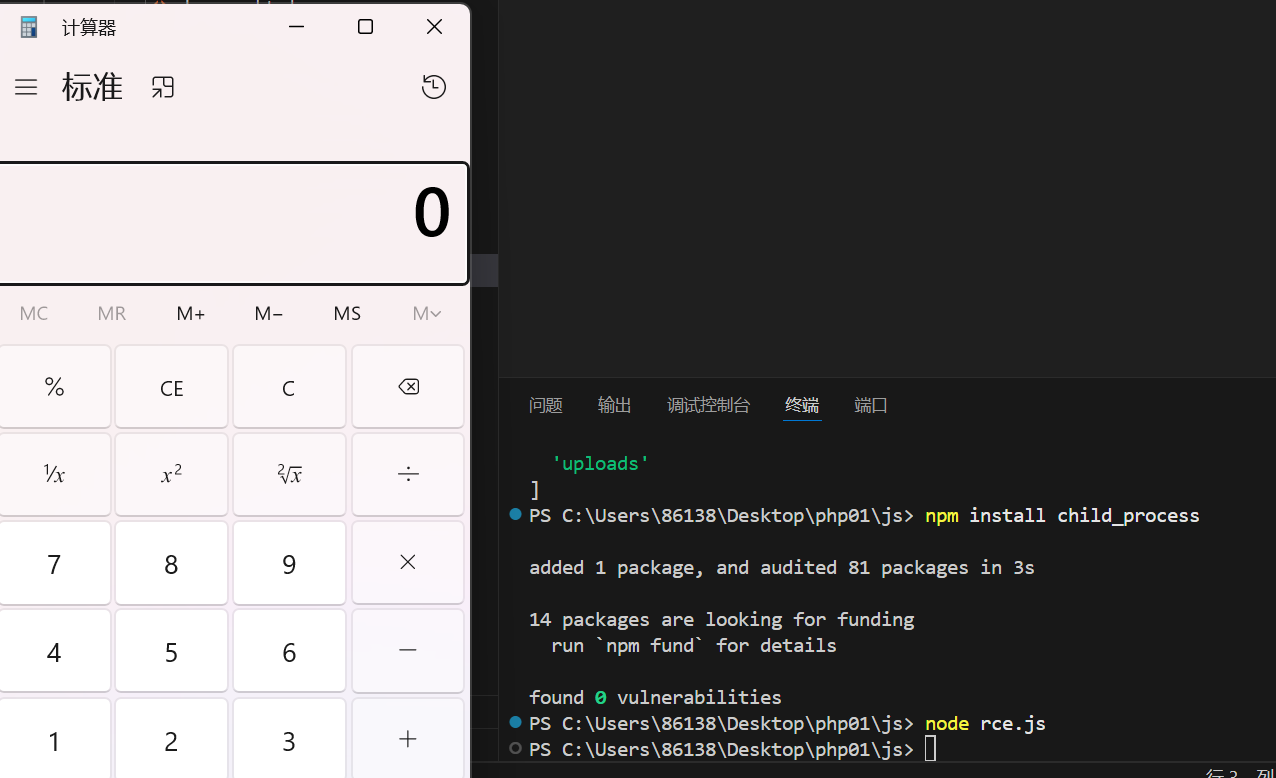Image resolution: width=1276 pixels, height=778 pixels.
Task: Switch to the 问题 panel tab
Action: point(546,405)
